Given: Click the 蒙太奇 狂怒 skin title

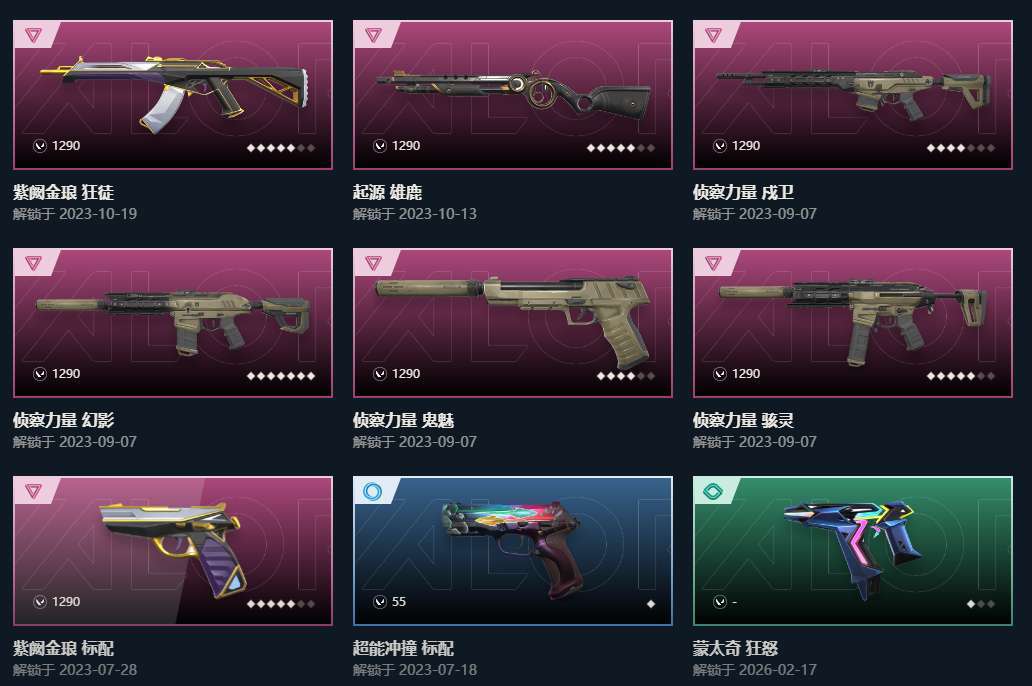Looking at the screenshot, I should (x=735, y=648).
